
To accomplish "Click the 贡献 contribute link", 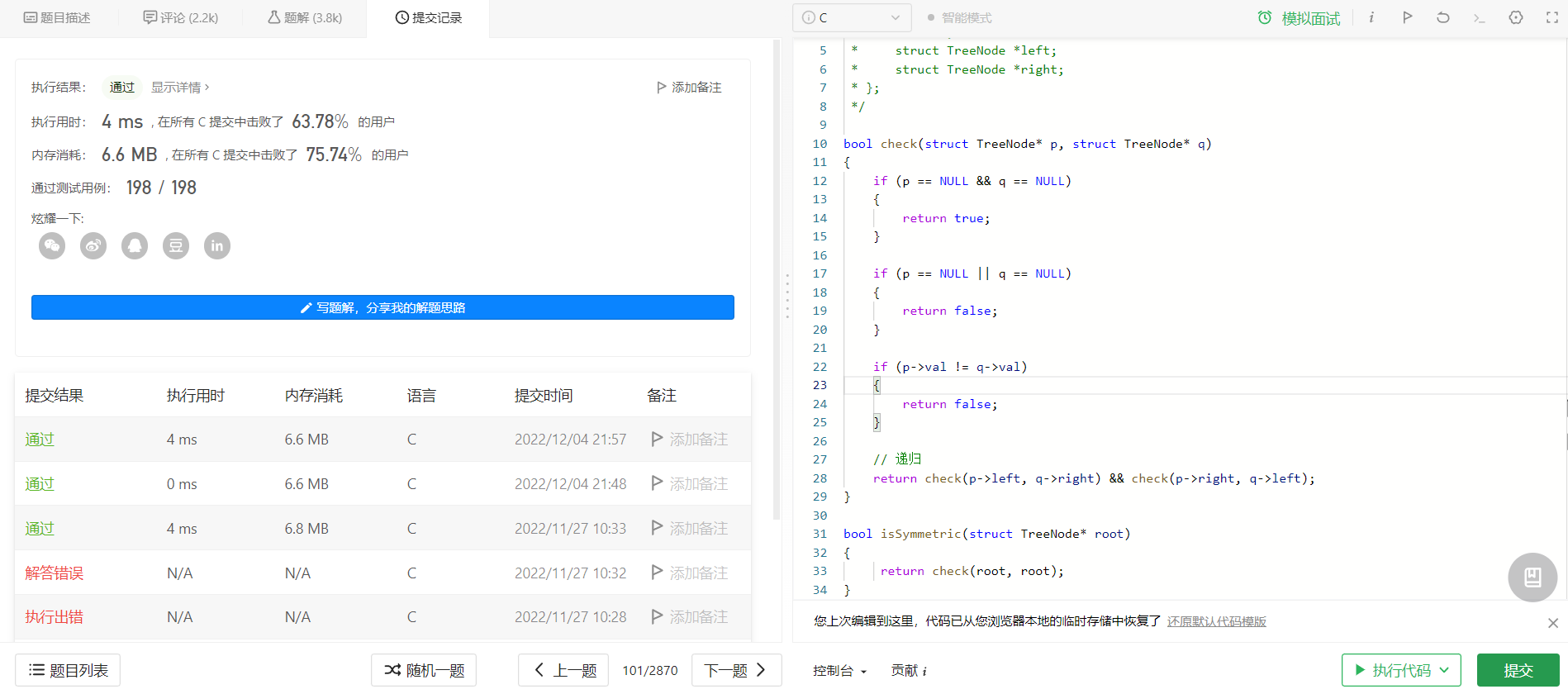I will (x=909, y=670).
